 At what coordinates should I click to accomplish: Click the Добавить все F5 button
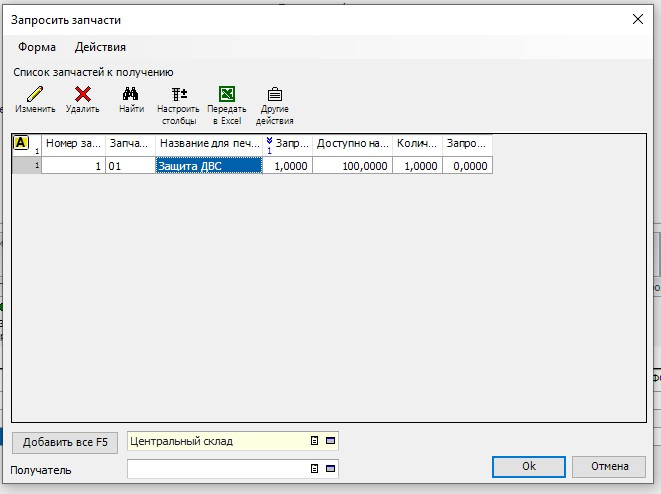pyautogui.click(x=65, y=441)
